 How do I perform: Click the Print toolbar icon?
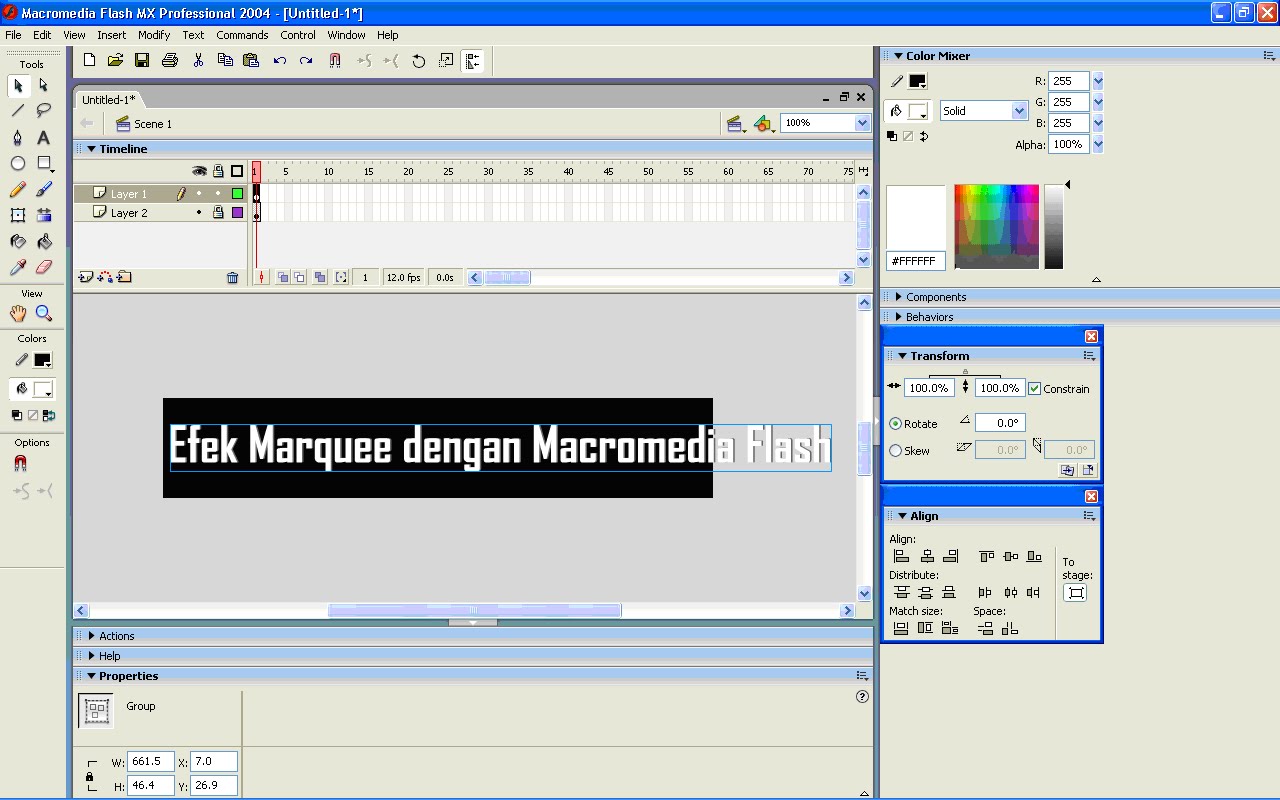(x=170, y=61)
